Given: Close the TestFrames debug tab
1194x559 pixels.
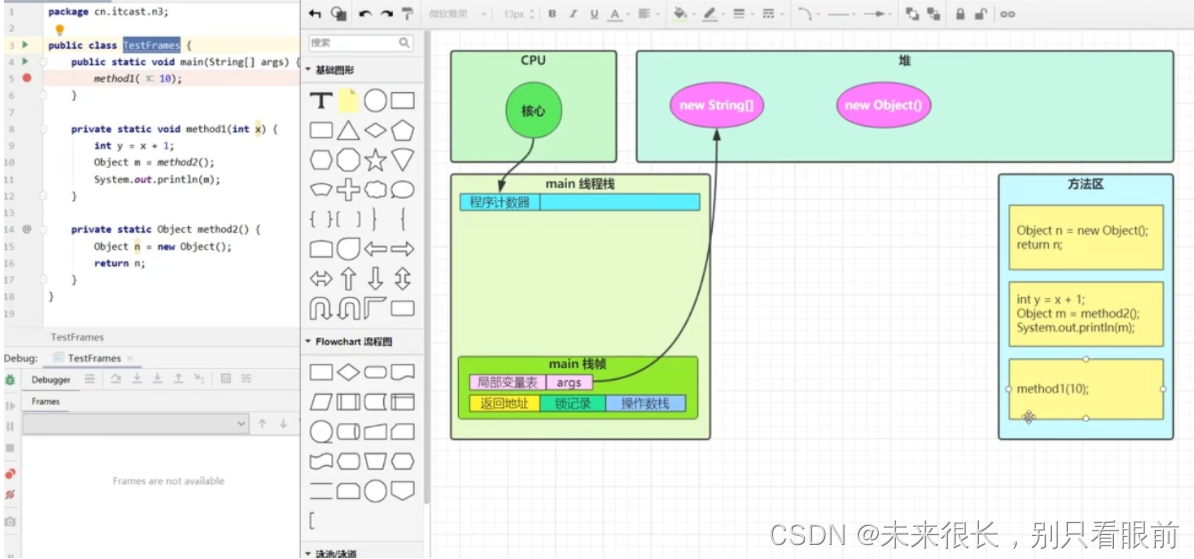Looking at the screenshot, I should tap(129, 358).
